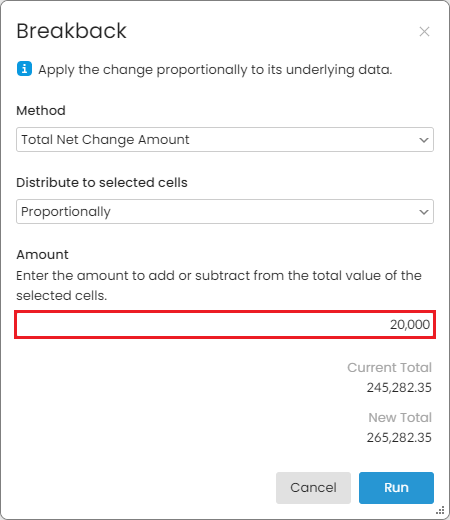Viewport: 450px width, 520px height.
Task: Open the Total Net Change Amount combo box
Action: click(x=225, y=139)
